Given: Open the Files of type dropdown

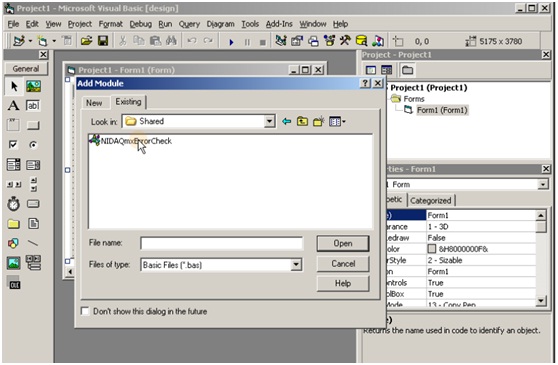Looking at the screenshot, I should 296,265.
